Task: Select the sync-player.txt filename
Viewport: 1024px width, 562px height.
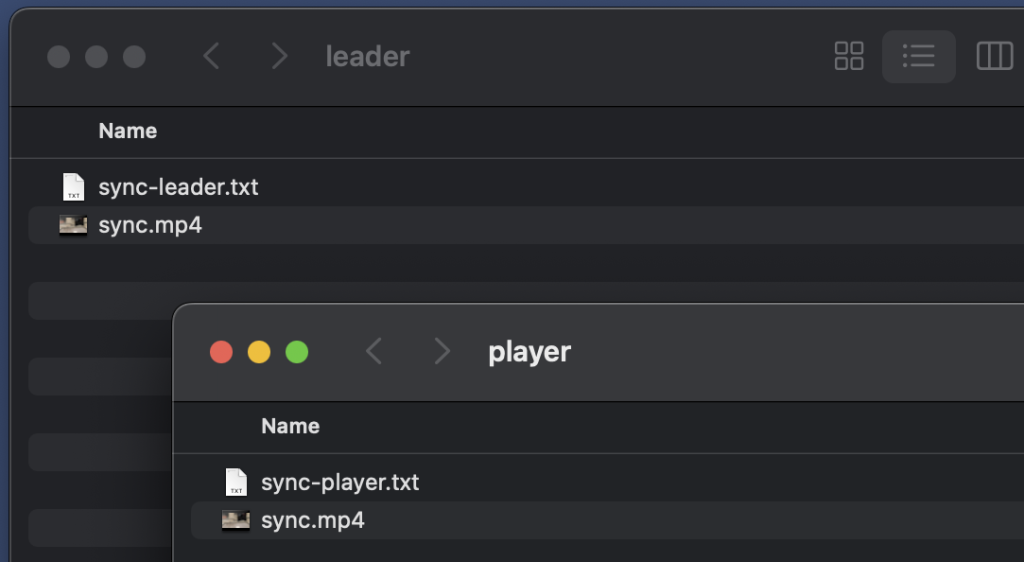Action: click(340, 482)
